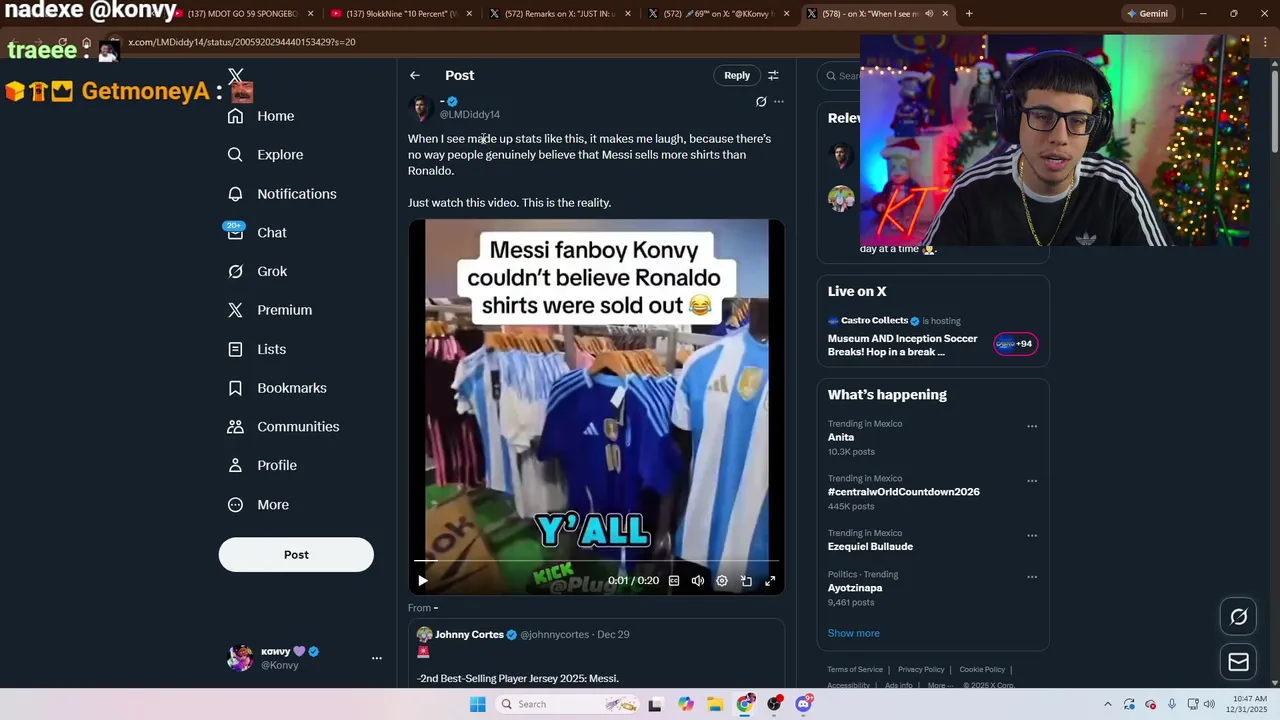1280x720 pixels.
Task: Open floating messages envelope button
Action: pyautogui.click(x=1238, y=662)
